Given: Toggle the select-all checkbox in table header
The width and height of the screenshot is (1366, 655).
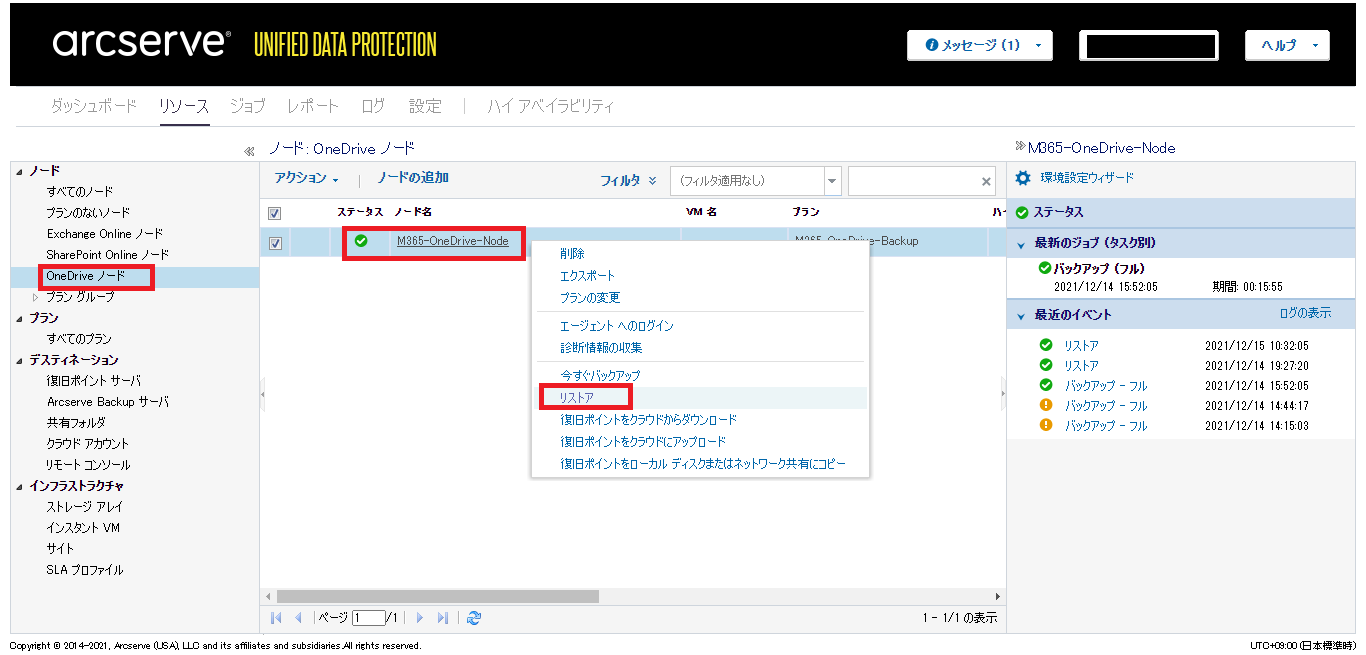Looking at the screenshot, I should (x=275, y=213).
